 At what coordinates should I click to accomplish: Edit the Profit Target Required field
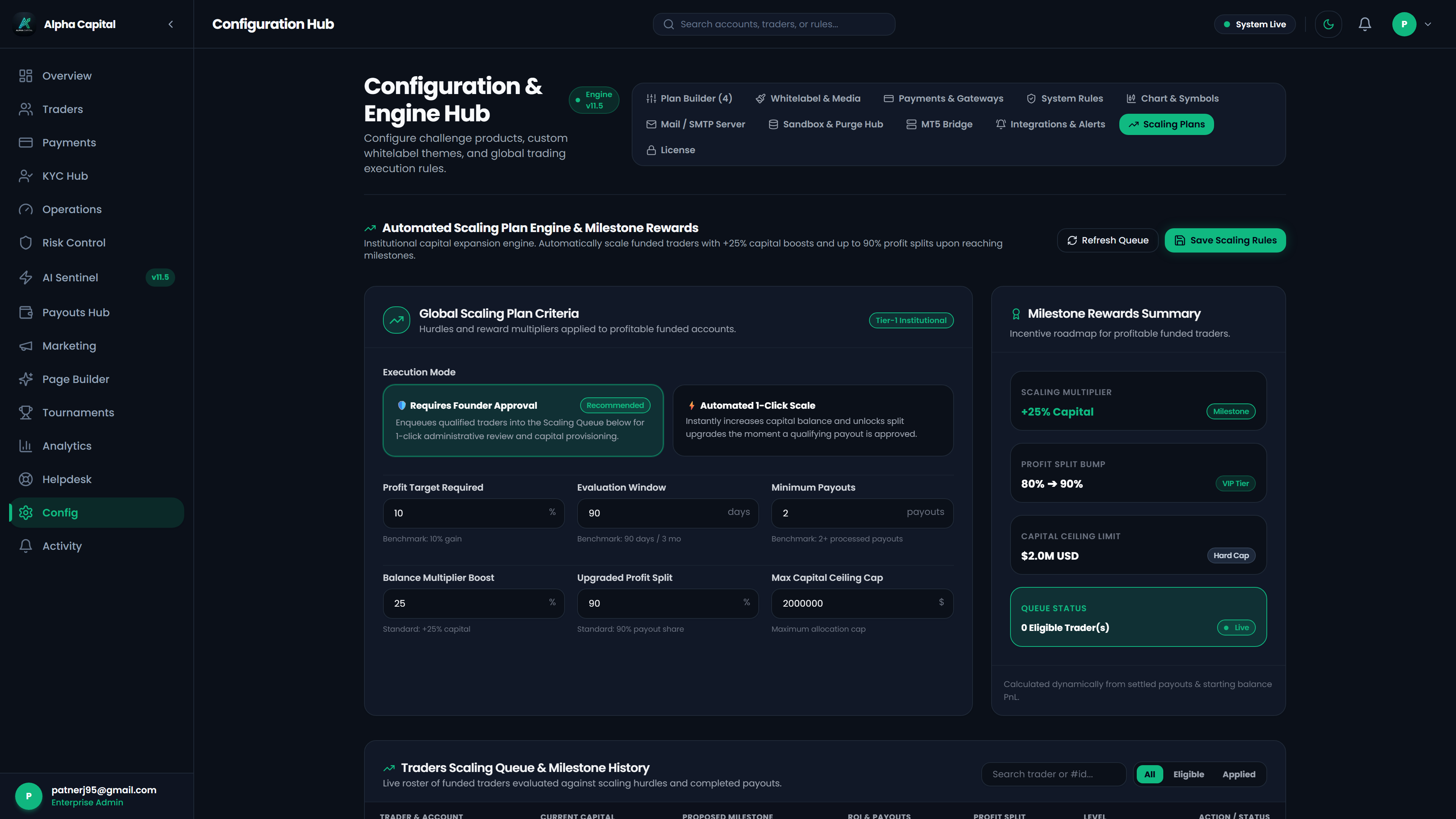(x=473, y=513)
